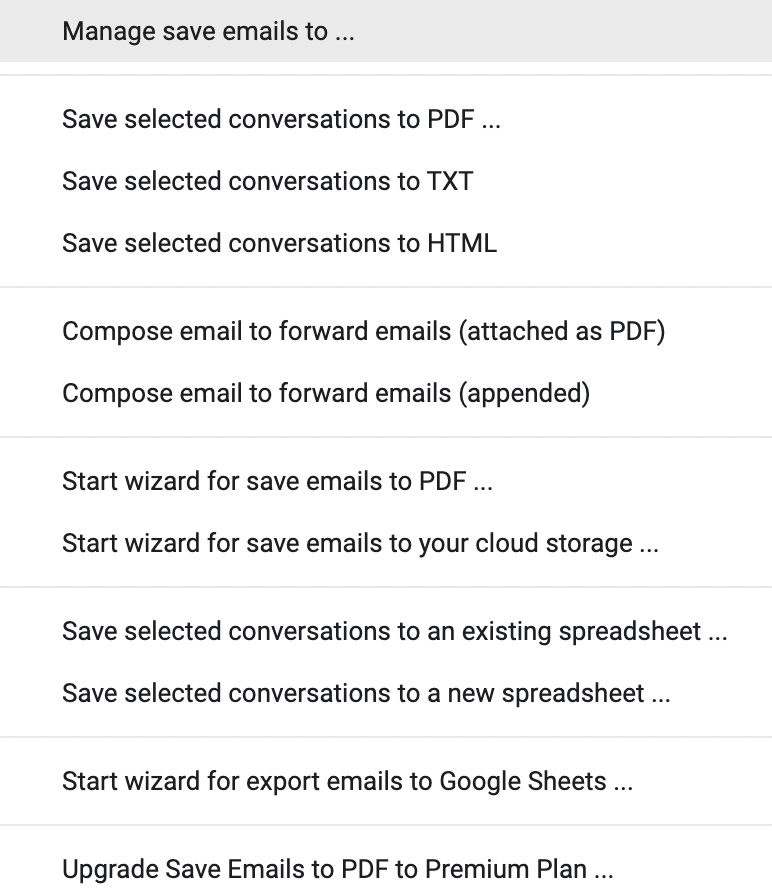Save selected conversations to HTML
The height and width of the screenshot is (896, 772).
point(279,243)
